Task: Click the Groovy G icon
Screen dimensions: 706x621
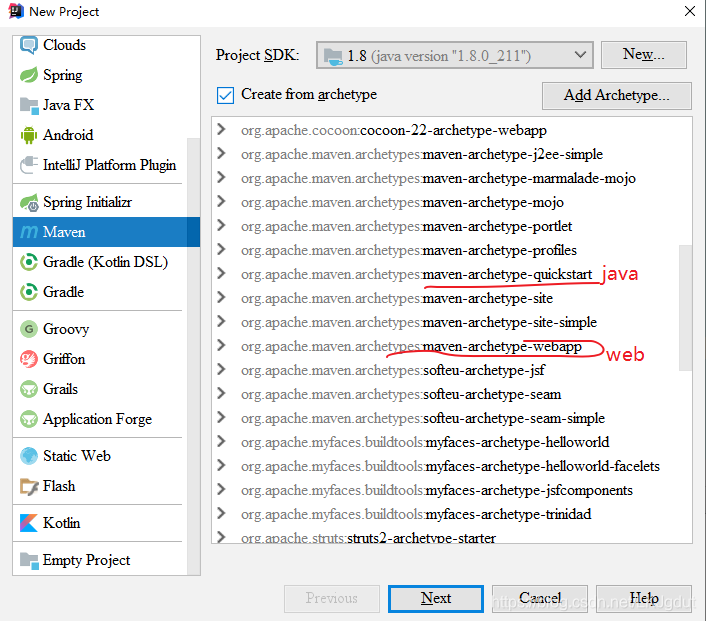Action: point(29,329)
